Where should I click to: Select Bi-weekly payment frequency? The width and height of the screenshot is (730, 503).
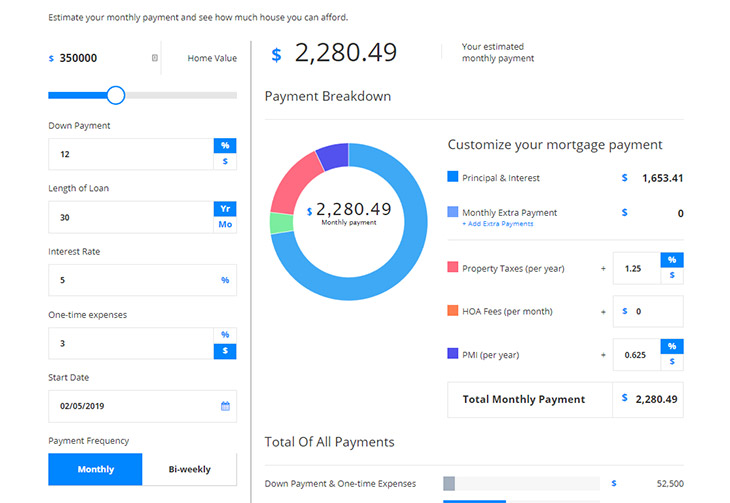tap(190, 469)
